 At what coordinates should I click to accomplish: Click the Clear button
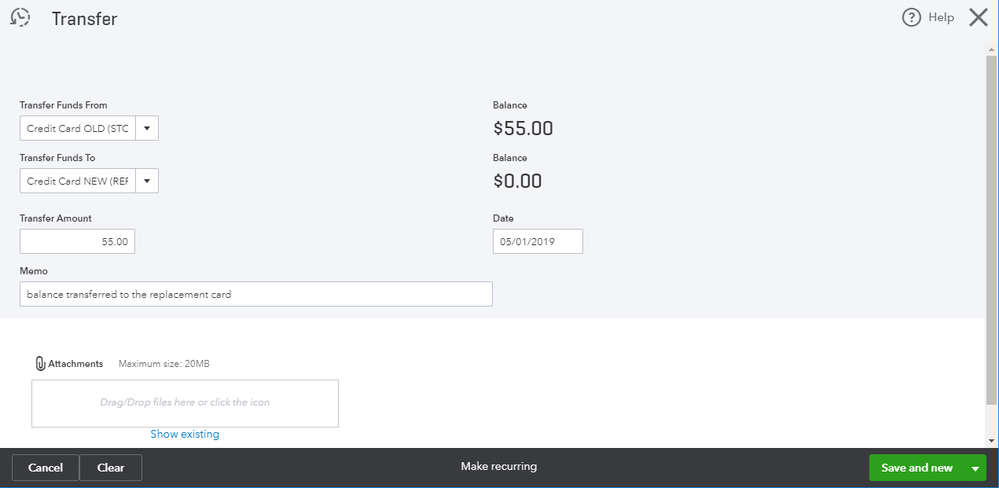tap(111, 468)
